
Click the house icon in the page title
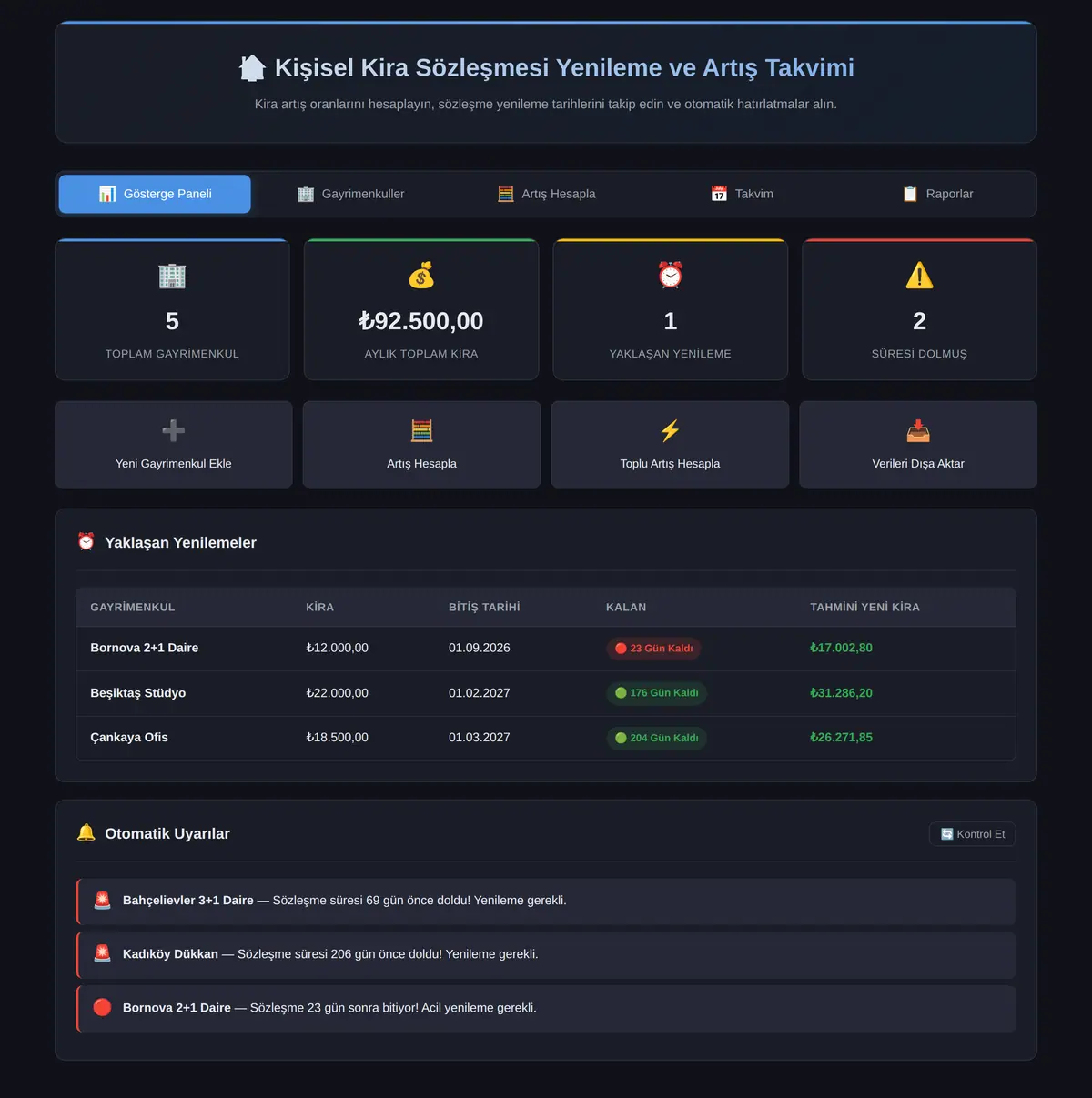(x=252, y=68)
